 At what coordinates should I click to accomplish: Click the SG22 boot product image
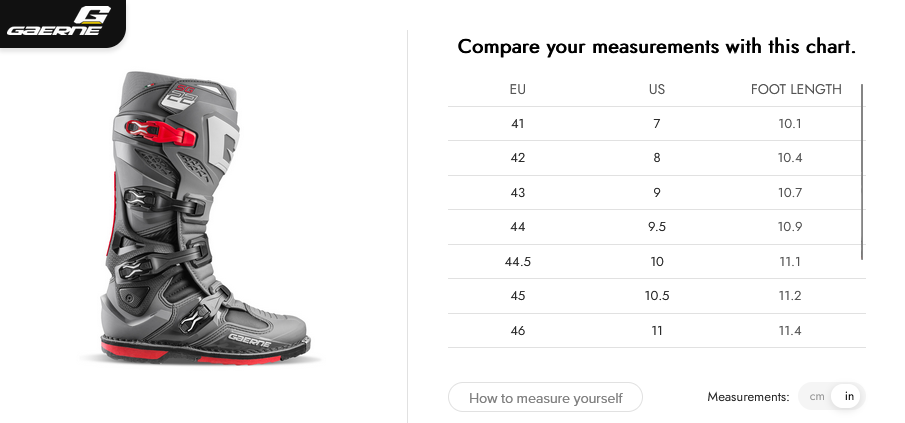pyautogui.click(x=202, y=218)
